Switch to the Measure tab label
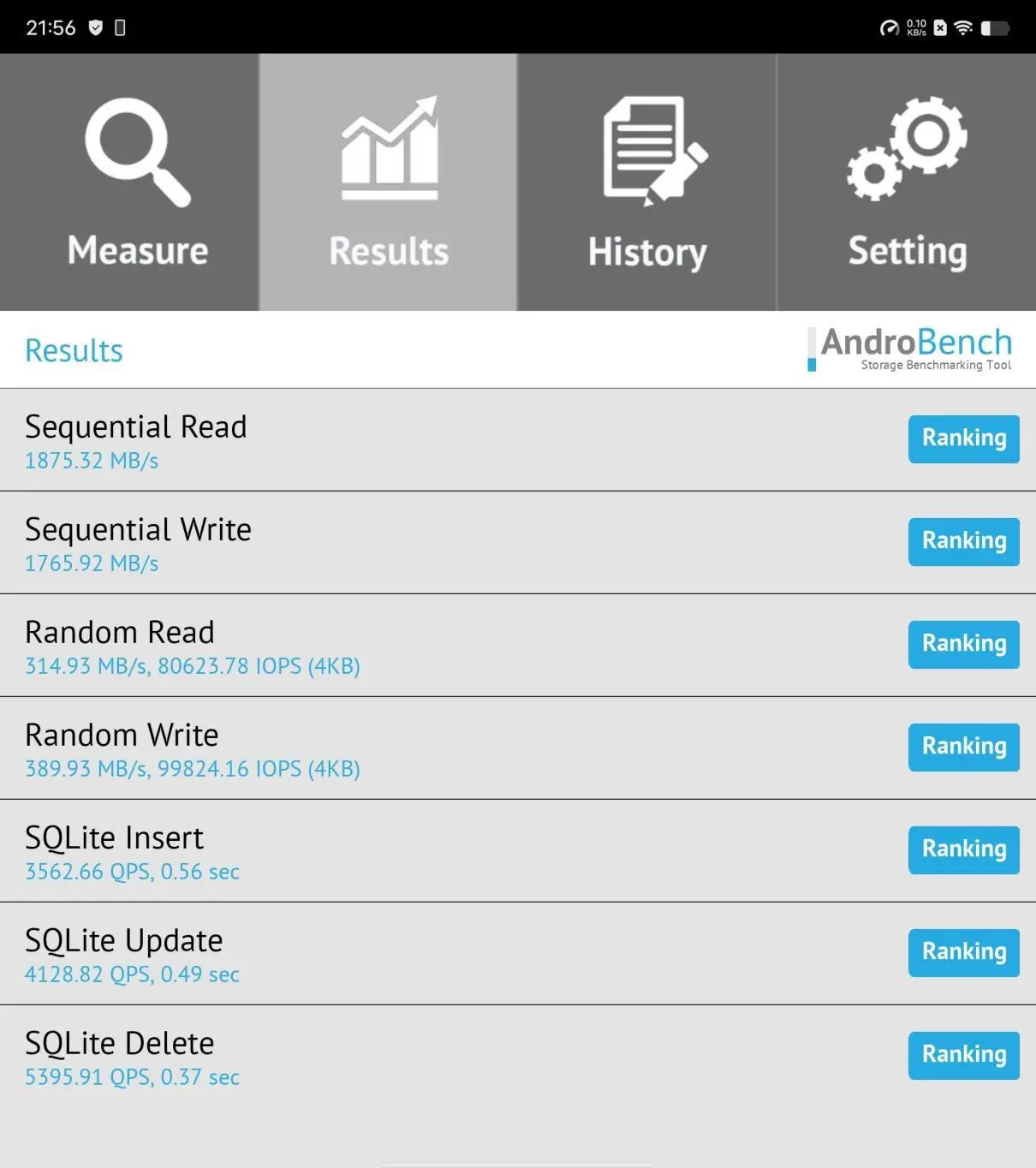Screen dimensions: 1036x1168 pyautogui.click(x=138, y=251)
